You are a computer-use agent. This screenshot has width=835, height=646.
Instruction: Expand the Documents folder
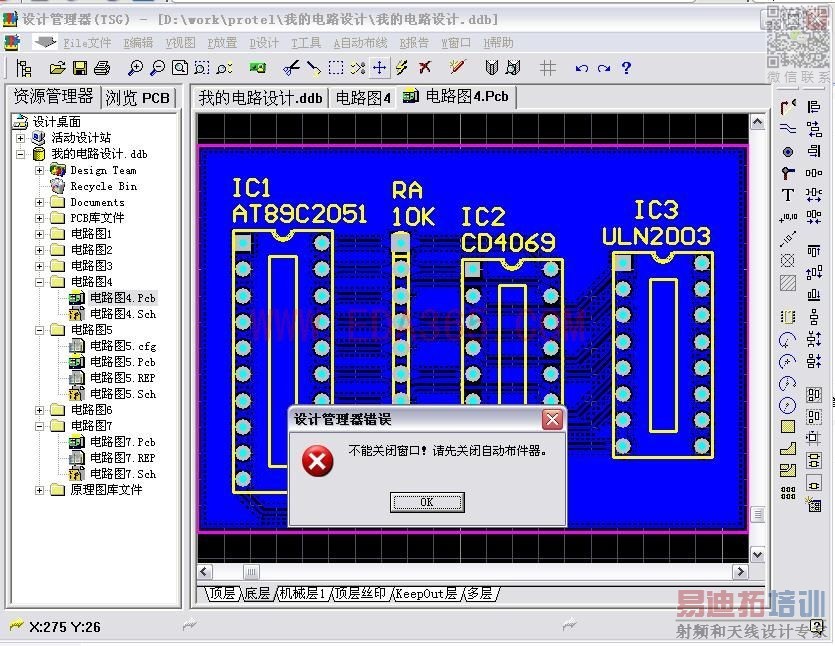pyautogui.click(x=39, y=202)
